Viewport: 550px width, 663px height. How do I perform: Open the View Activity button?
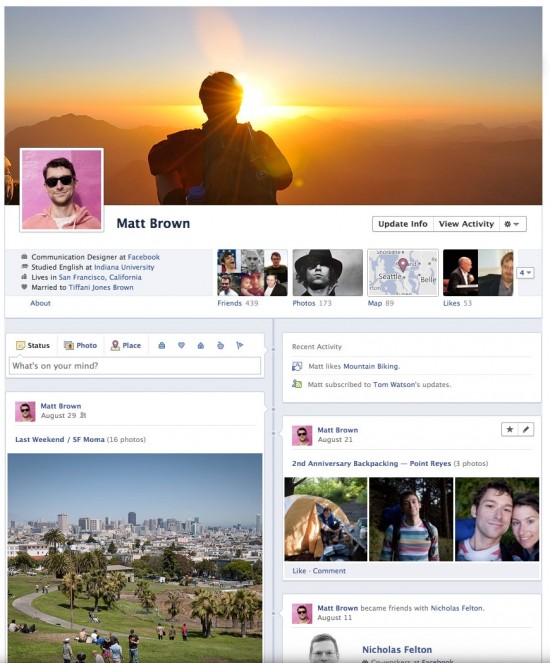click(x=466, y=224)
